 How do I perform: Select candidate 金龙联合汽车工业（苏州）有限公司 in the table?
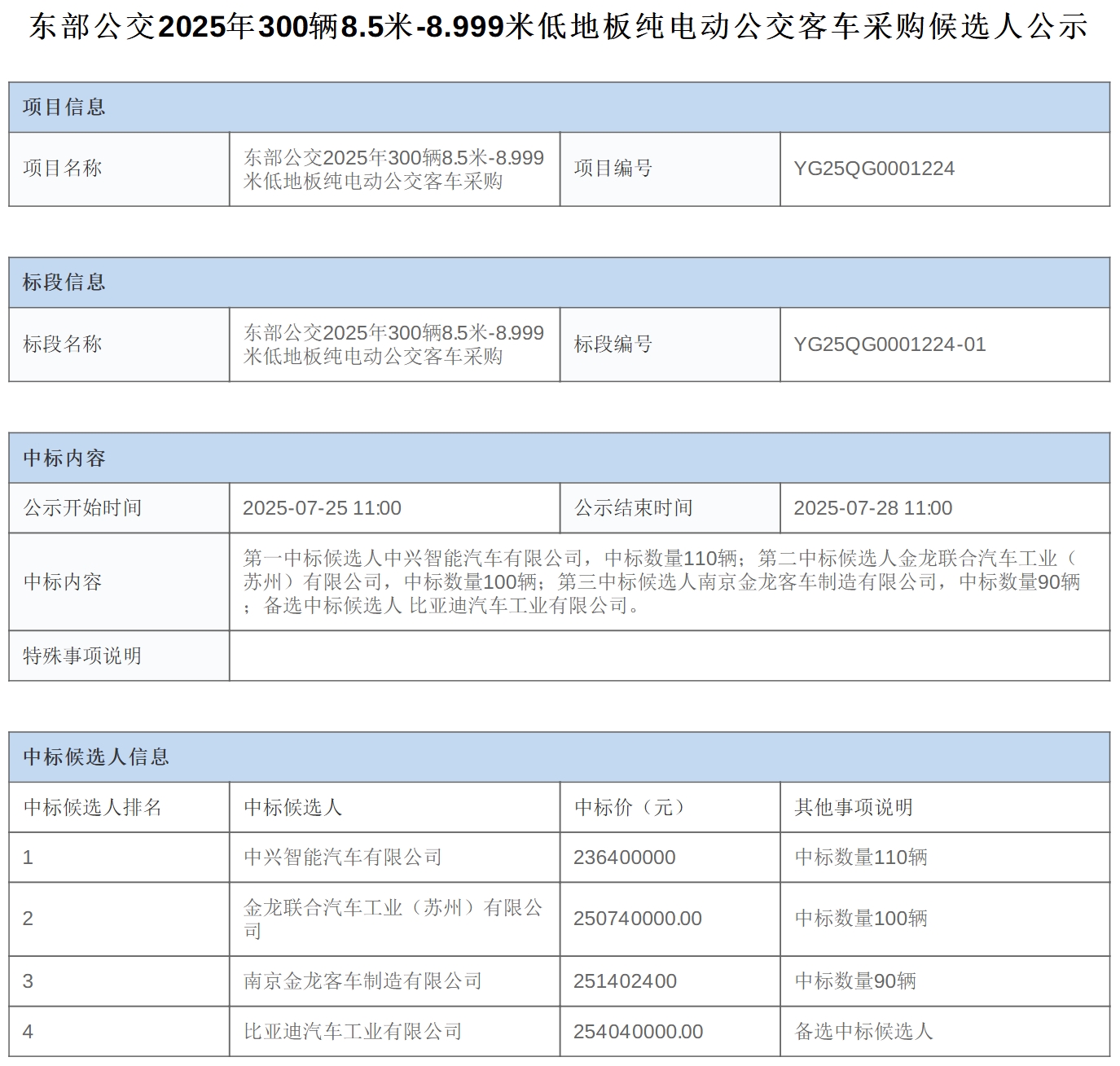(x=393, y=919)
